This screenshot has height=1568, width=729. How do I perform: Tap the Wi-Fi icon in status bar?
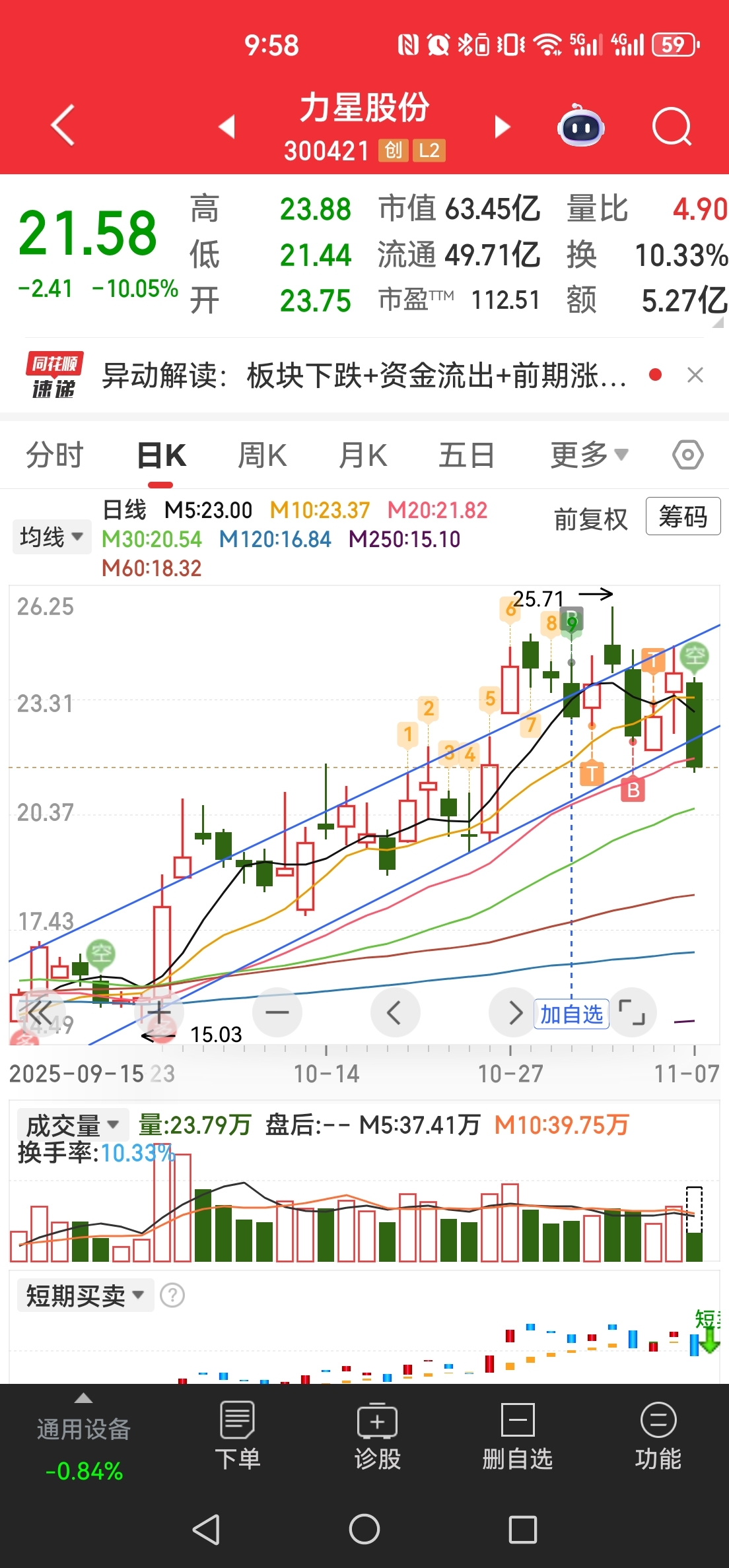[547, 45]
